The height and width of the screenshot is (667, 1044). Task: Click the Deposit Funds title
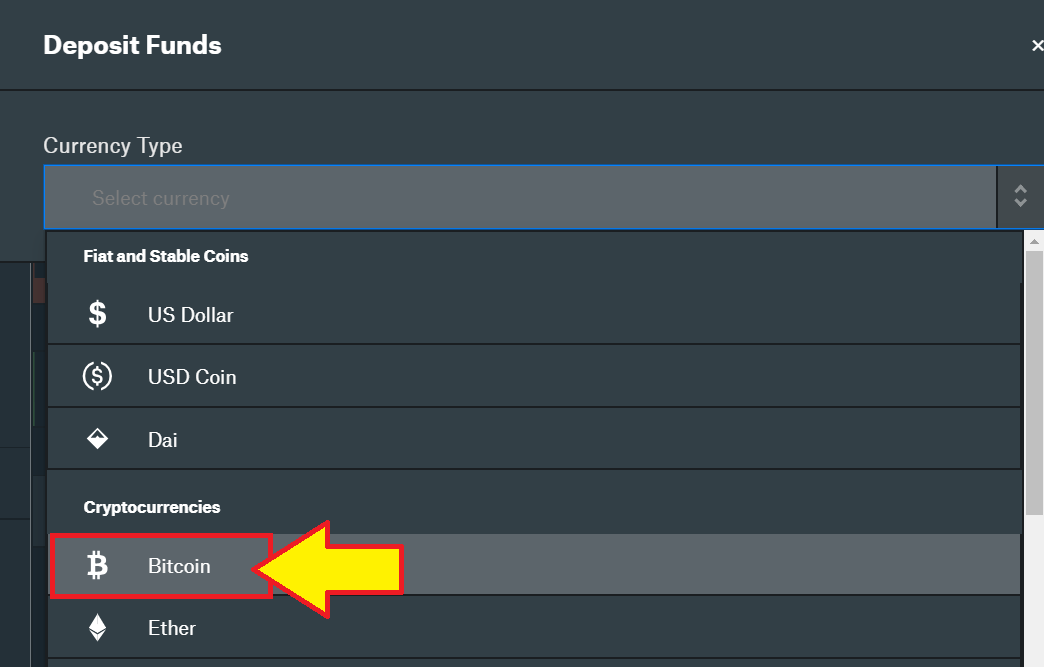[x=132, y=45]
